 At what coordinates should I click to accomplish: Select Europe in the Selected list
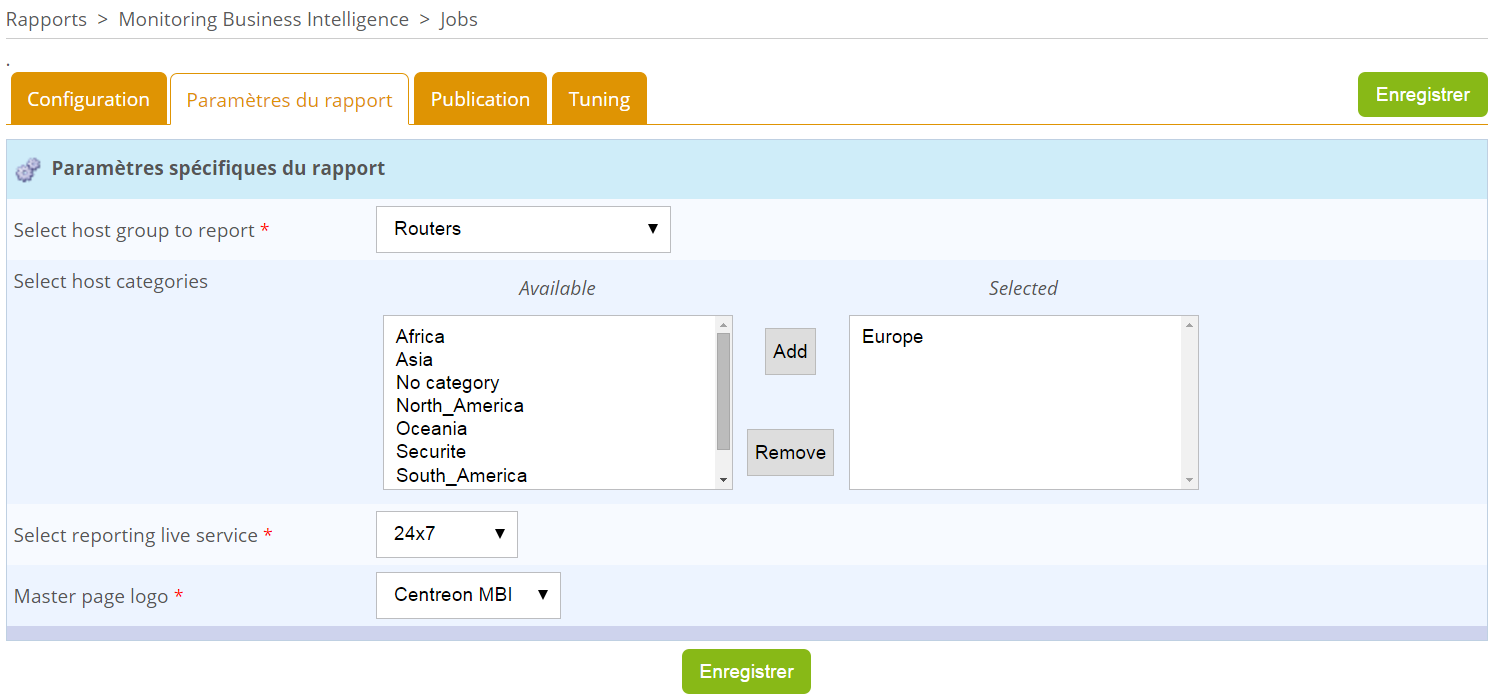point(891,336)
